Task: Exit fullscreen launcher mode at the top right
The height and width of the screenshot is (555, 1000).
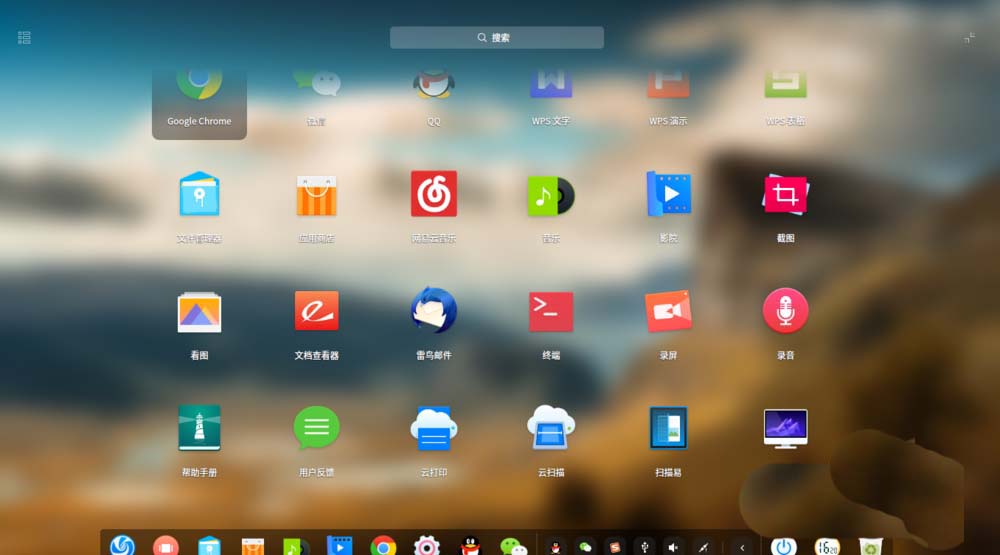Action: tap(969, 38)
